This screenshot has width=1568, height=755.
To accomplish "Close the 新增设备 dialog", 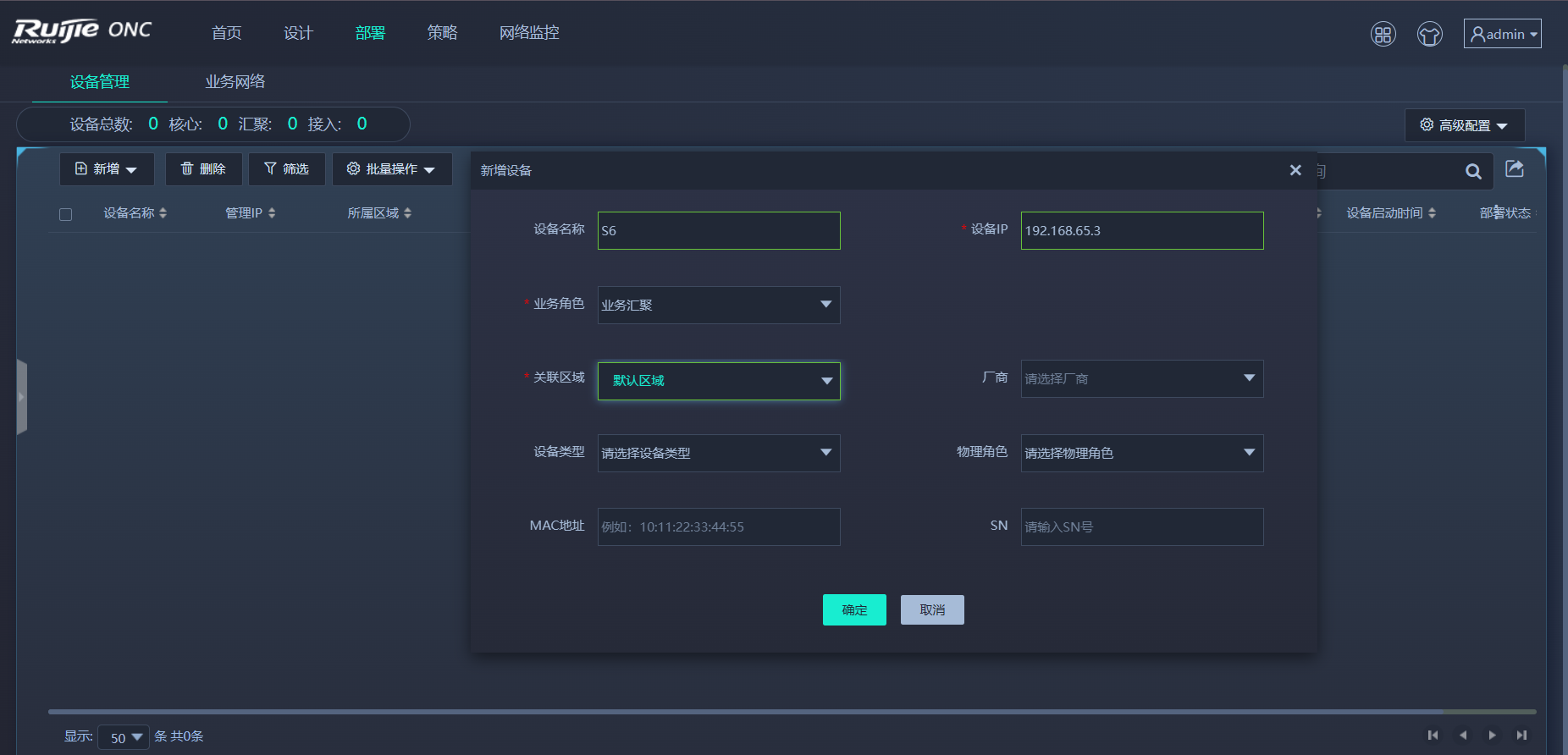I will coord(1295,170).
